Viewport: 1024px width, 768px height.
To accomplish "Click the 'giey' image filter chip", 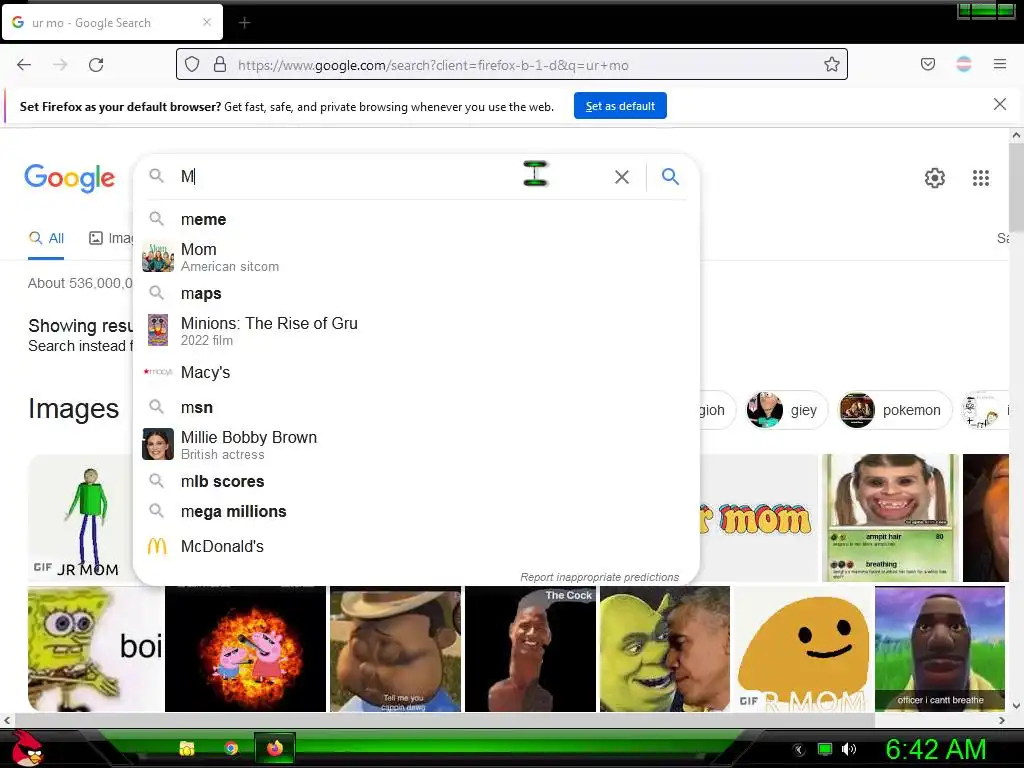I will (786, 410).
